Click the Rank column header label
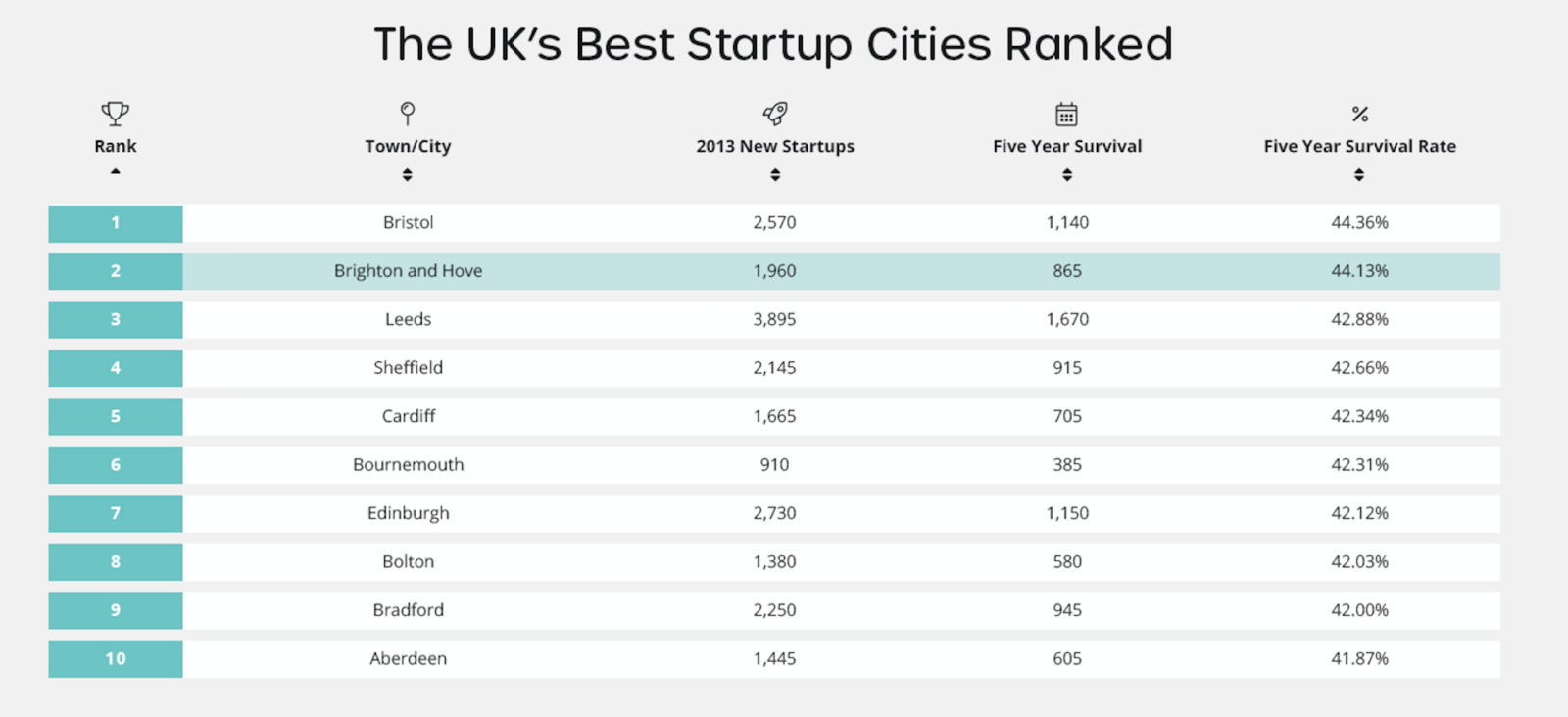 click(116, 146)
